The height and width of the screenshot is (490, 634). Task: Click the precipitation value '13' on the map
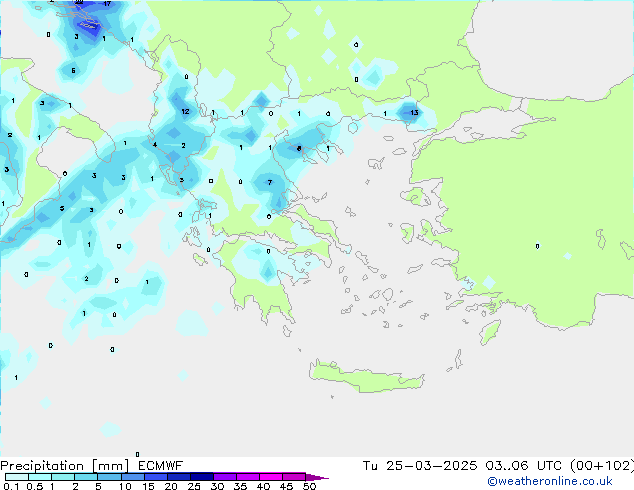414,112
